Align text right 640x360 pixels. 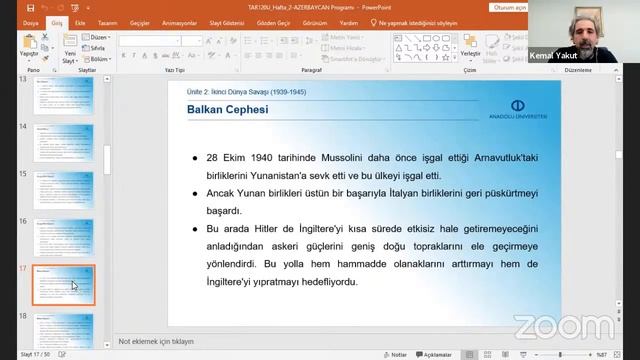tap(269, 56)
